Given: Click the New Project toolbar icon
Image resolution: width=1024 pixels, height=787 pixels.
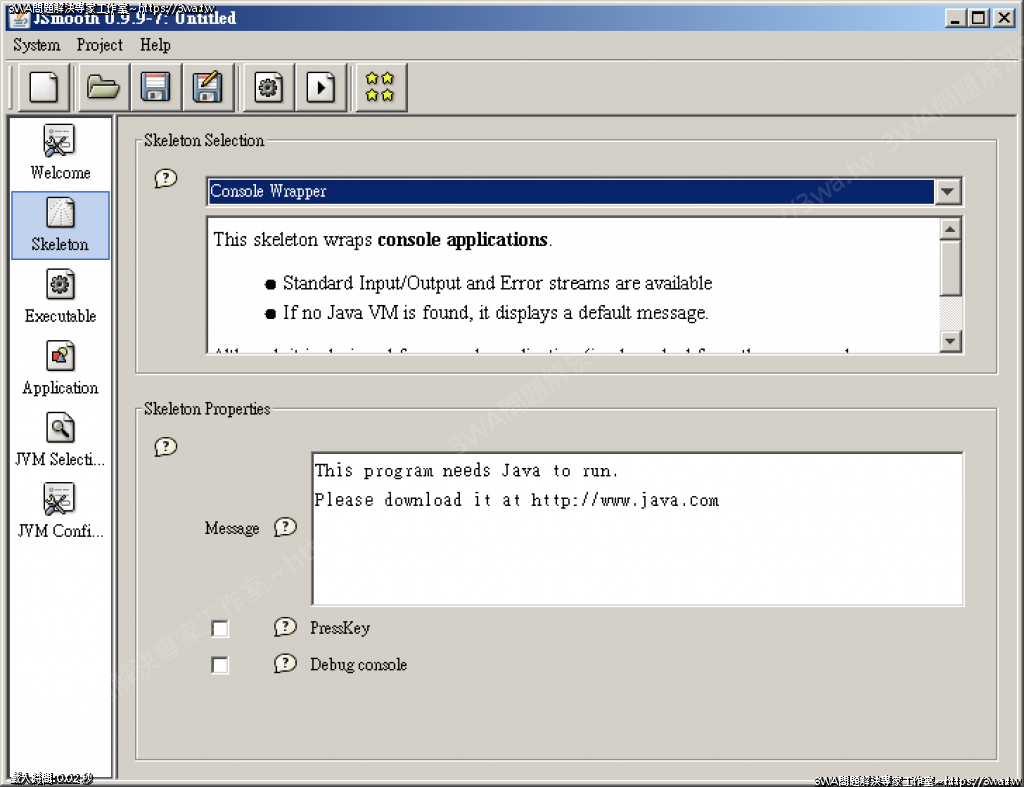Looking at the screenshot, I should pos(44,88).
